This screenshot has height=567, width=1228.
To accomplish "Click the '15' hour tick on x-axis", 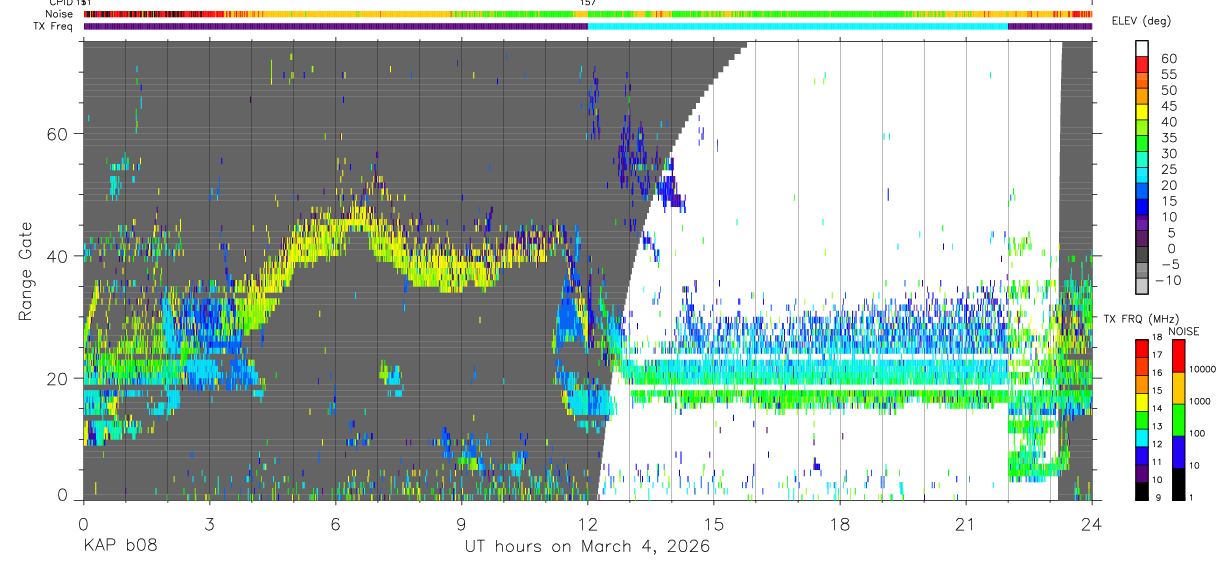I will 714,525.
